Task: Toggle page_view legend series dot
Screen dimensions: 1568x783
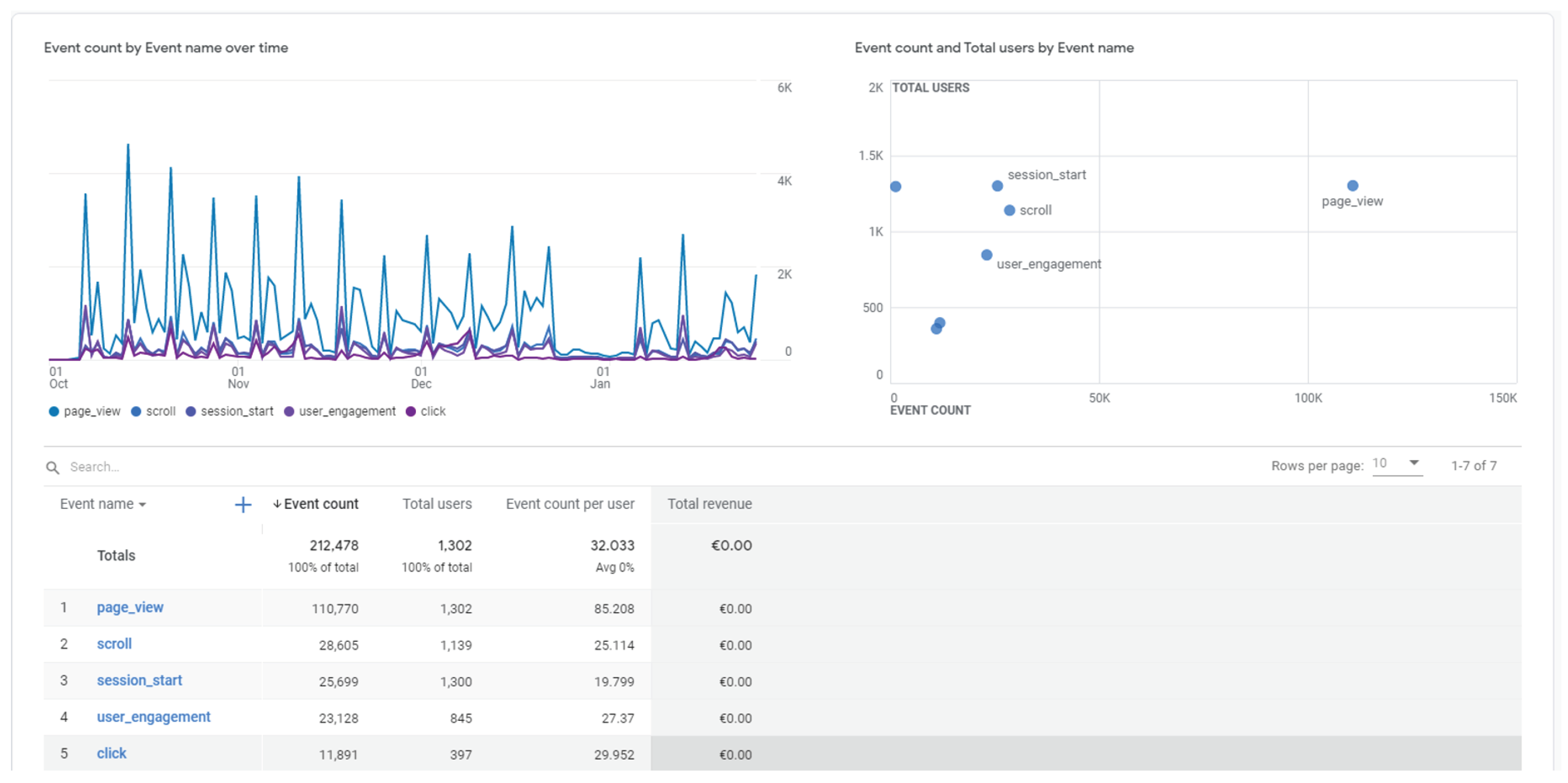Action: pyautogui.click(x=54, y=412)
